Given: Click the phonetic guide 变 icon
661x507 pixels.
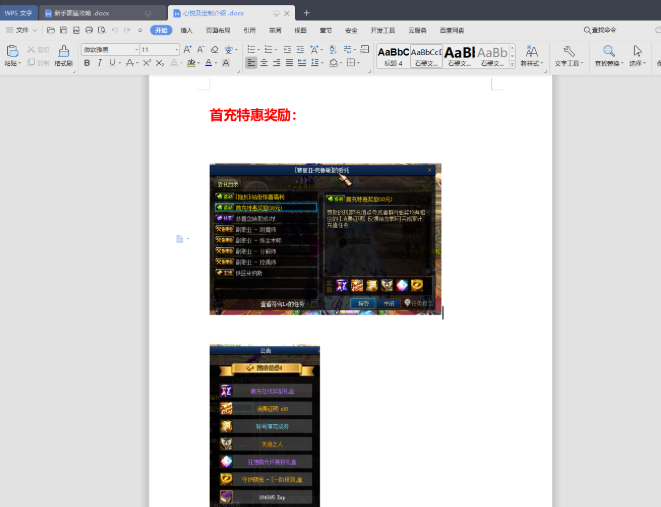Looking at the screenshot, I should point(228,50).
